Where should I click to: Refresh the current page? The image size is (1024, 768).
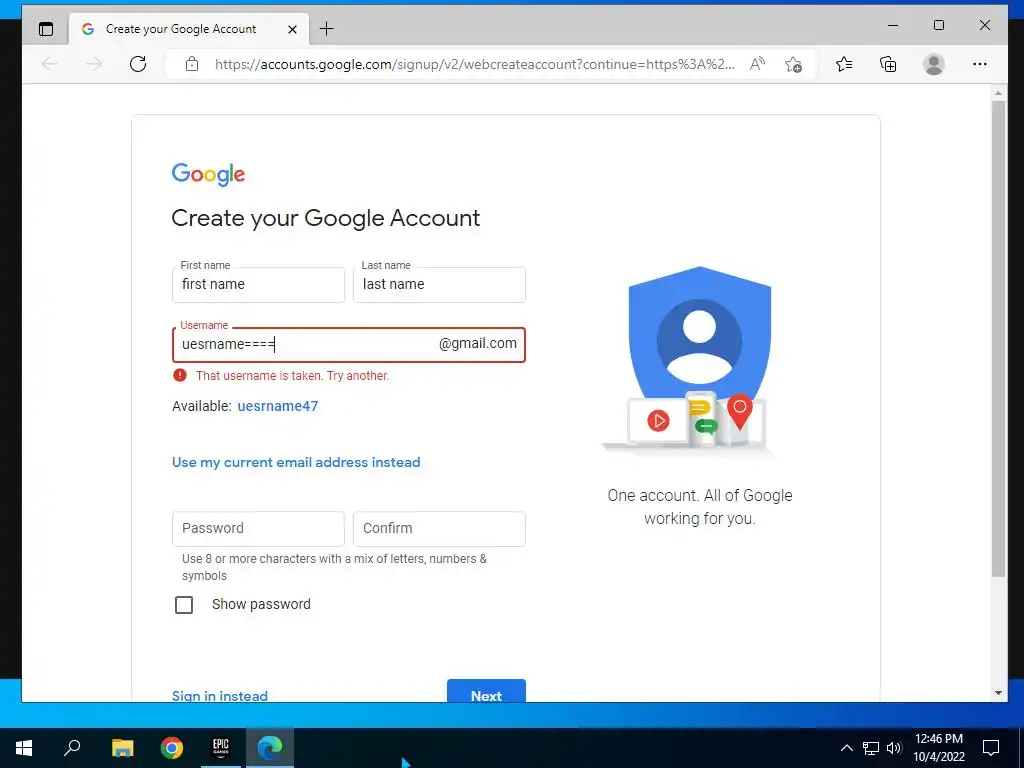click(138, 64)
